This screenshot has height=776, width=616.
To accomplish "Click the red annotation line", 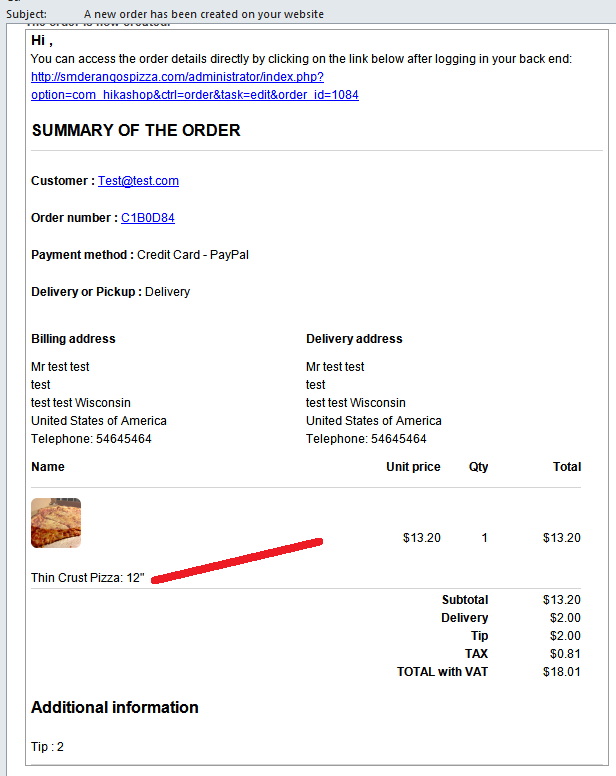I will coord(238,560).
